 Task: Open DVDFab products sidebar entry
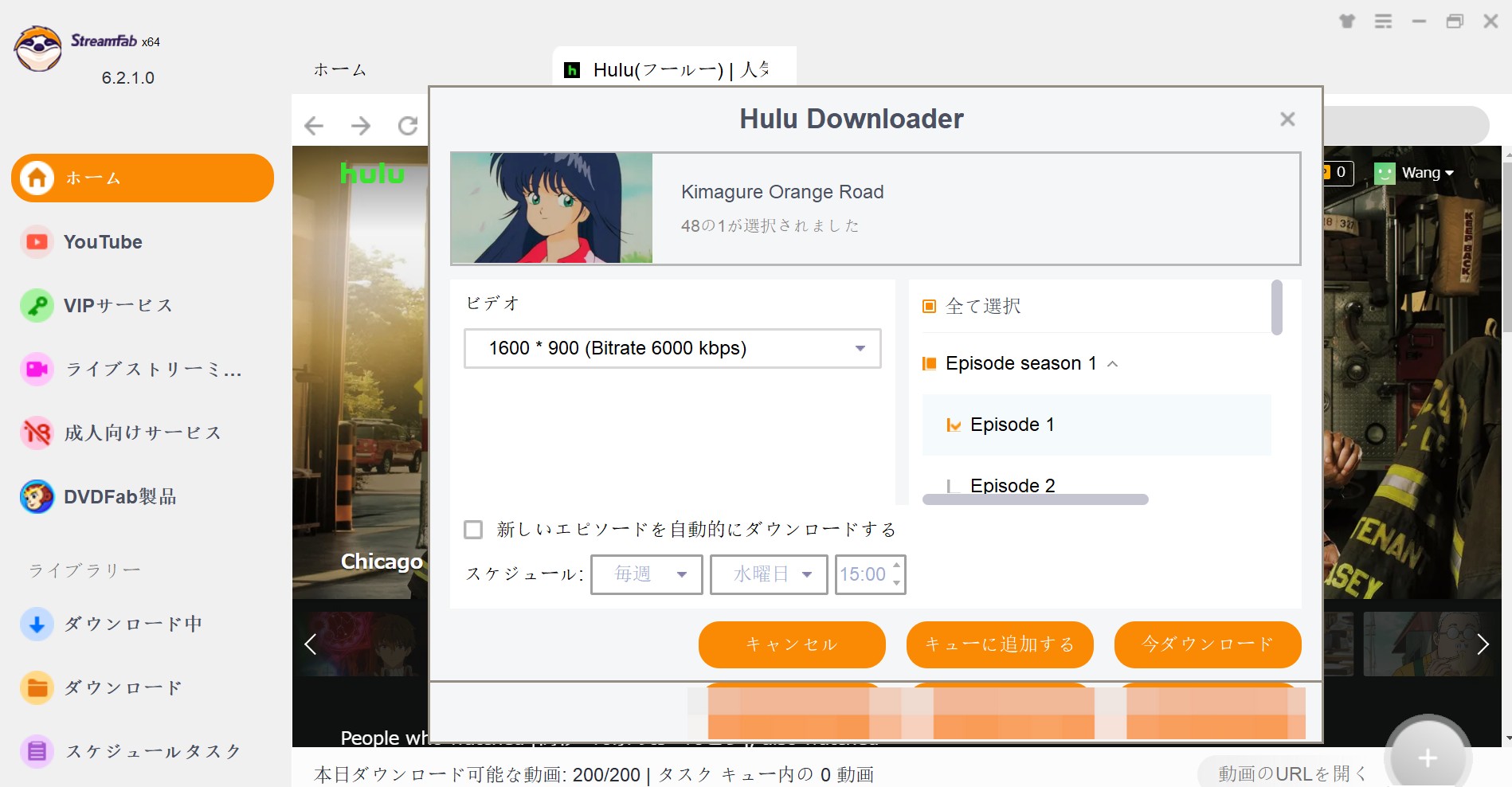pyautogui.click(x=119, y=496)
